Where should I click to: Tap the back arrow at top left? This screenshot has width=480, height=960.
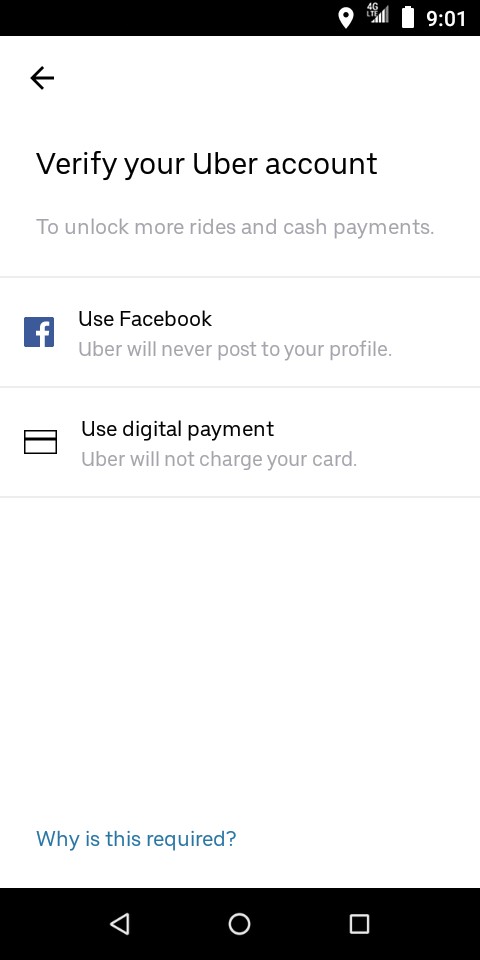pos(42,78)
